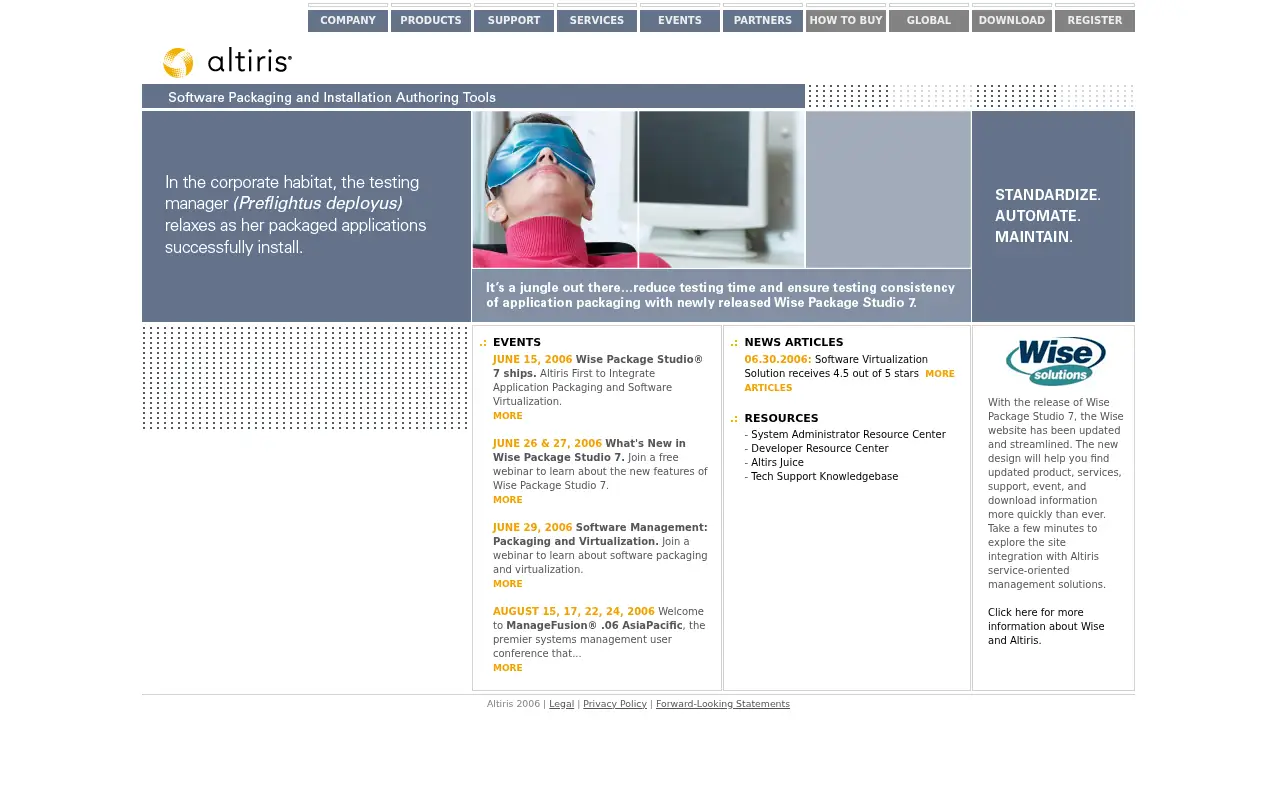Click the woman with eye mask photo
Screen dimensions: 1280x800
click(555, 189)
